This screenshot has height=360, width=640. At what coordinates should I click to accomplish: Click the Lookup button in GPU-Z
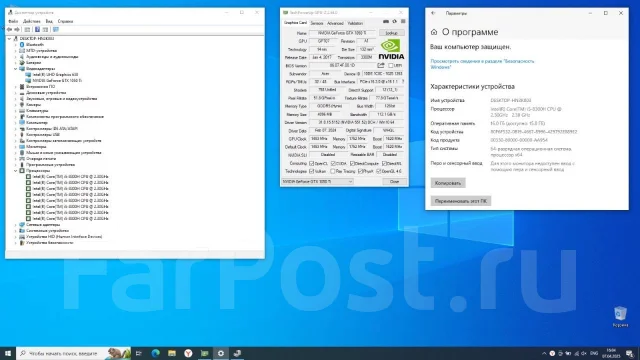[x=391, y=33]
